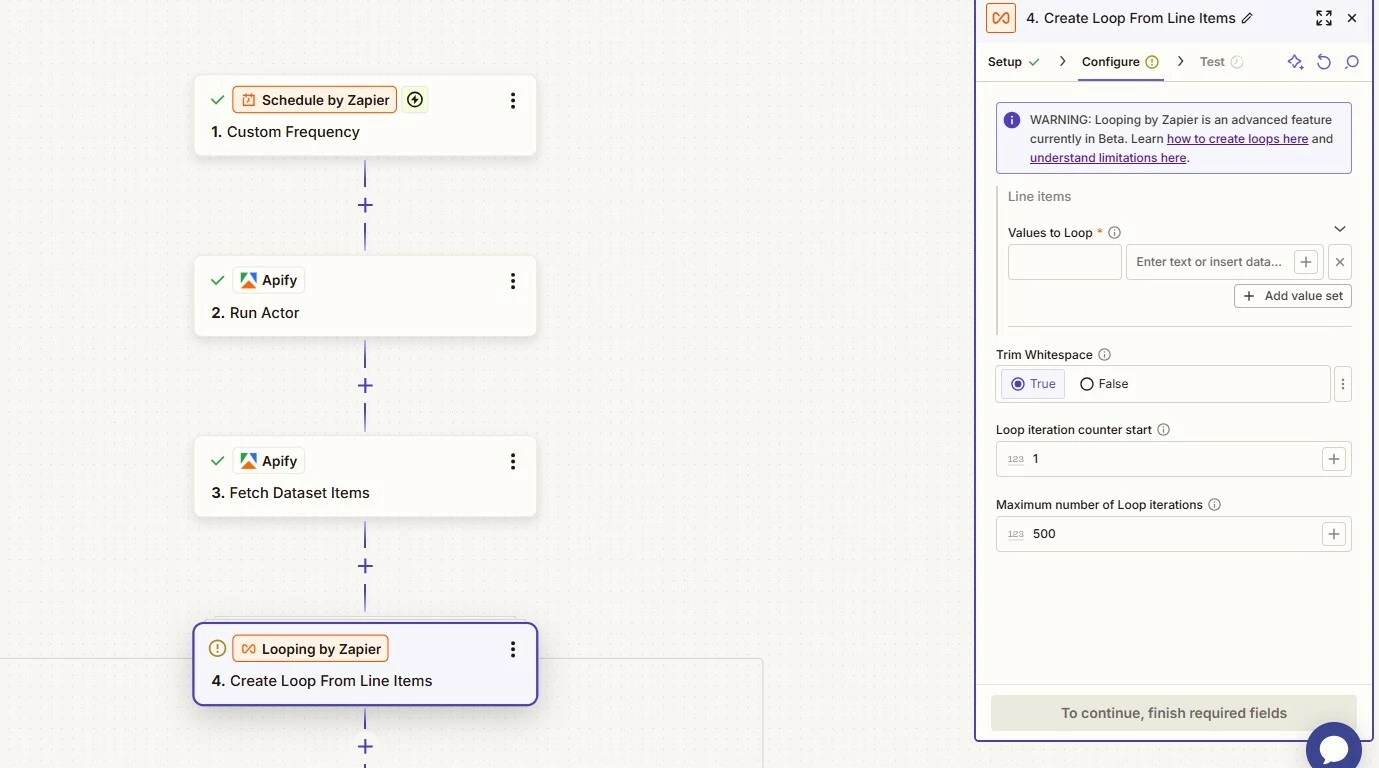
Task: Switch to the Setup tab
Action: (1013, 62)
